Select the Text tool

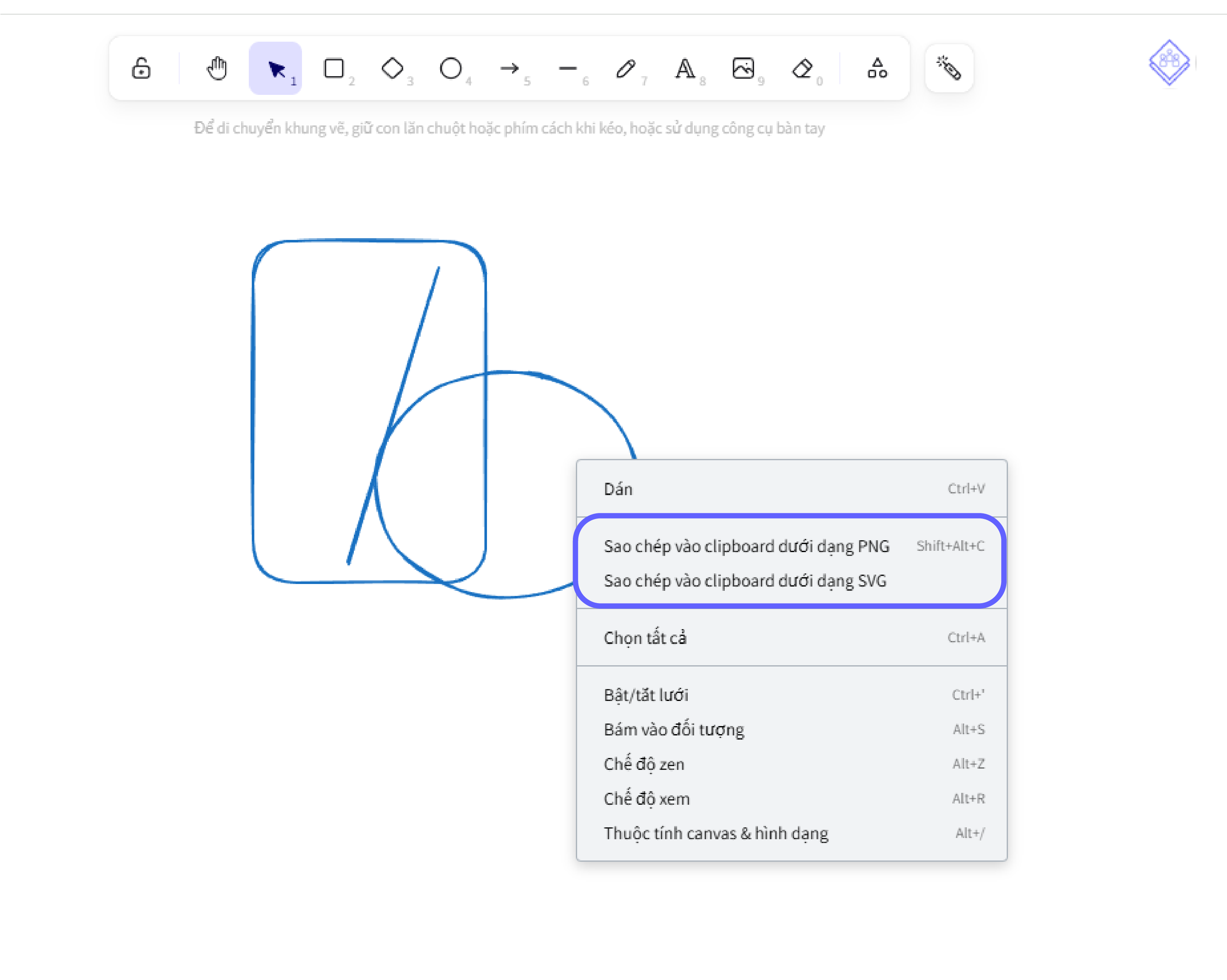click(x=685, y=68)
